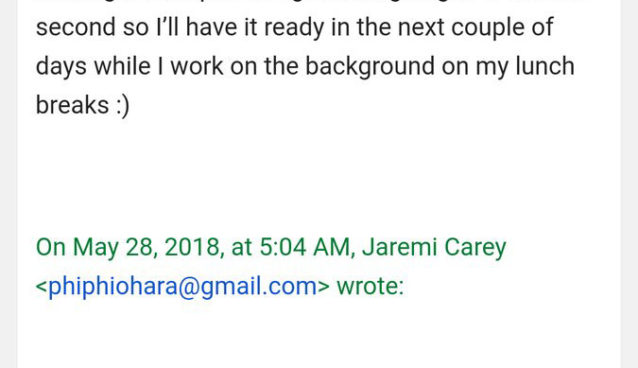
Task: Click the word "days" at line start
Action: tap(61, 66)
